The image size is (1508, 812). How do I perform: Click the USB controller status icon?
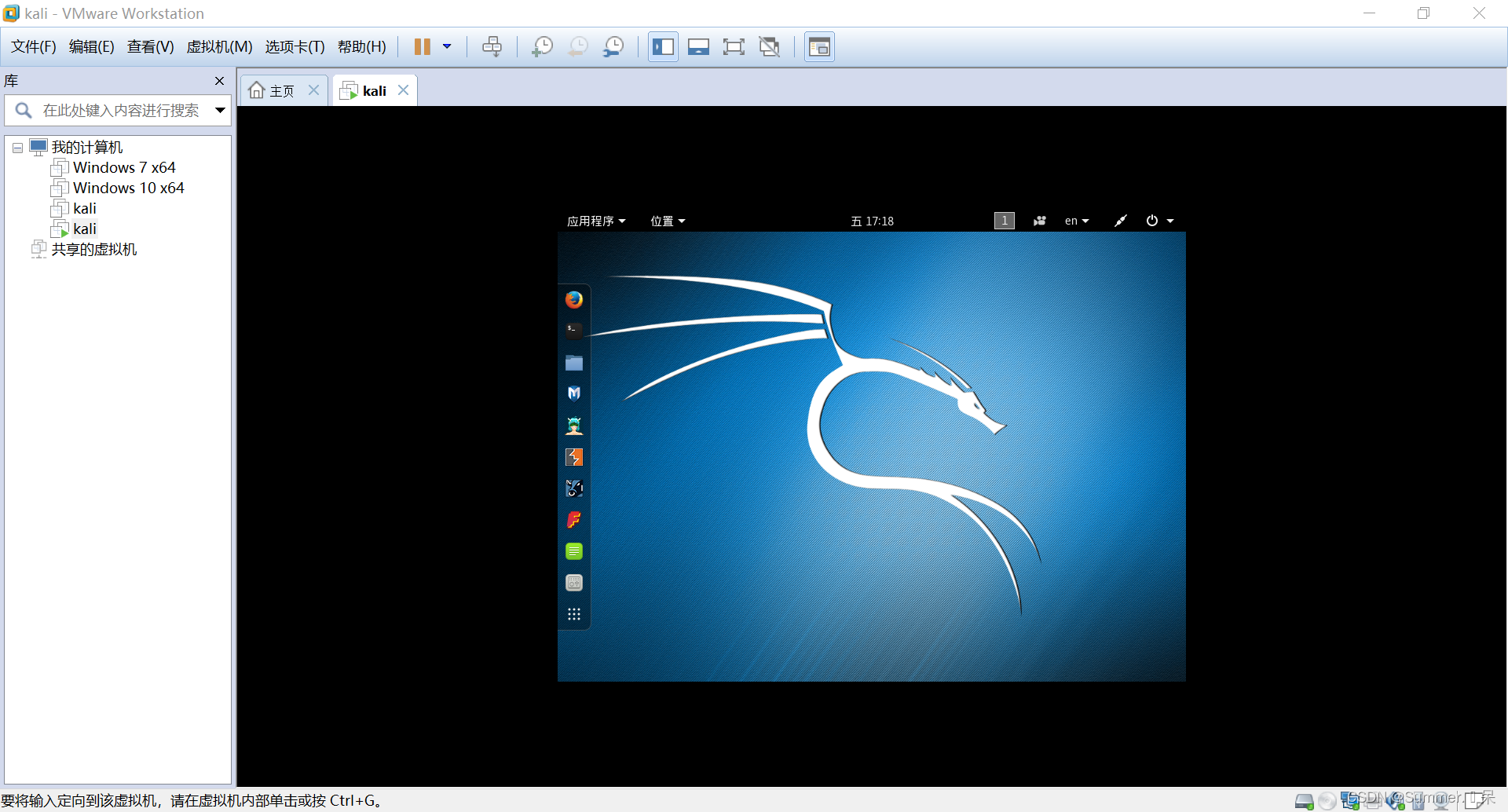click(x=1418, y=801)
